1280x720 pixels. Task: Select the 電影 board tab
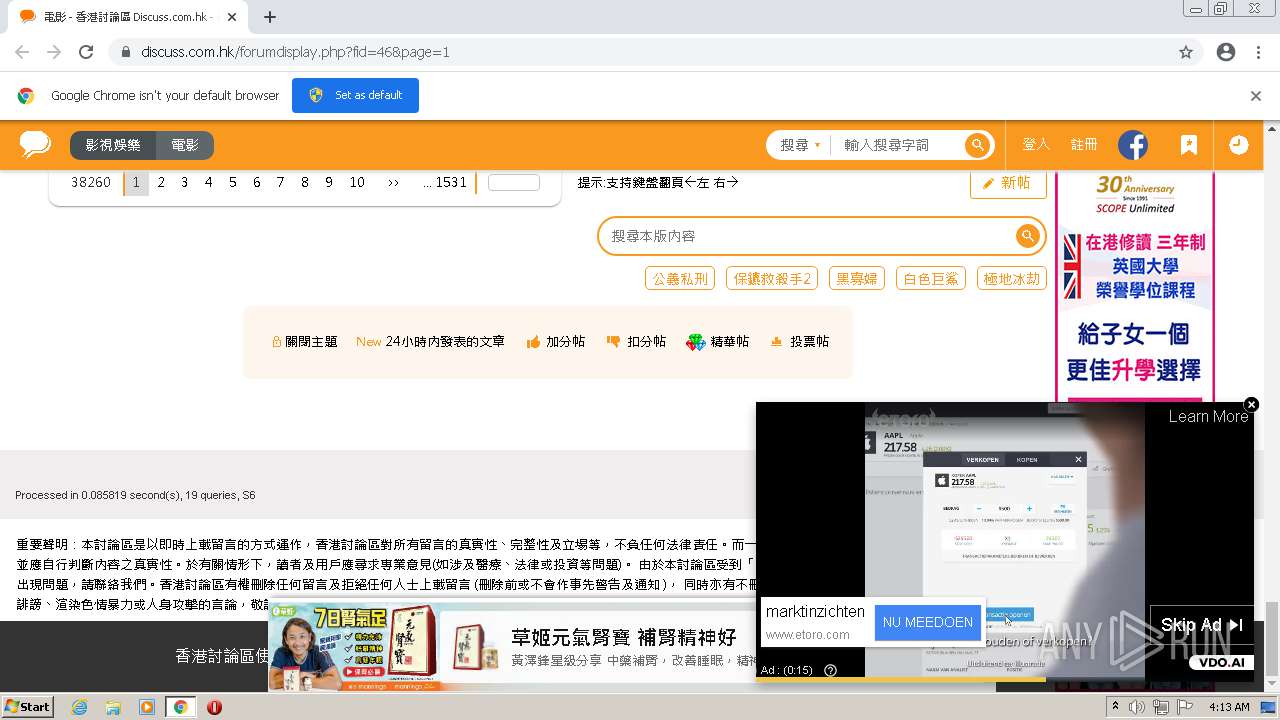pos(185,145)
